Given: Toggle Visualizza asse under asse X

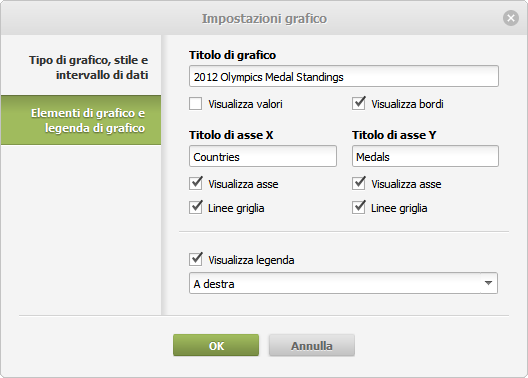Looking at the screenshot, I should [196, 183].
